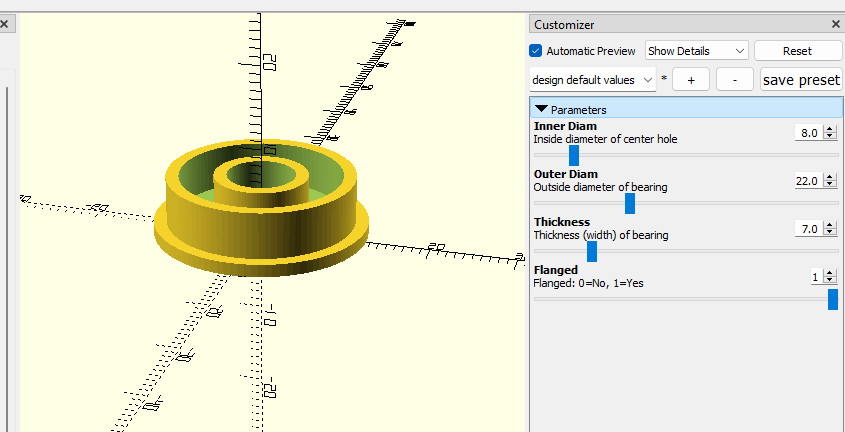This screenshot has width=845, height=432.
Task: Increase Flanged value with the up arrow
Action: tap(830, 274)
